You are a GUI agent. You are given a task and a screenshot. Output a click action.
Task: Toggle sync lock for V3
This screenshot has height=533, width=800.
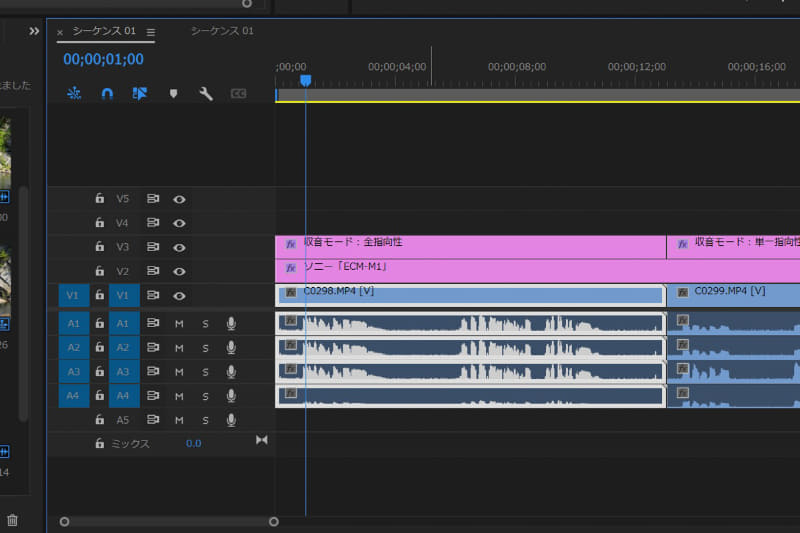[x=153, y=247]
